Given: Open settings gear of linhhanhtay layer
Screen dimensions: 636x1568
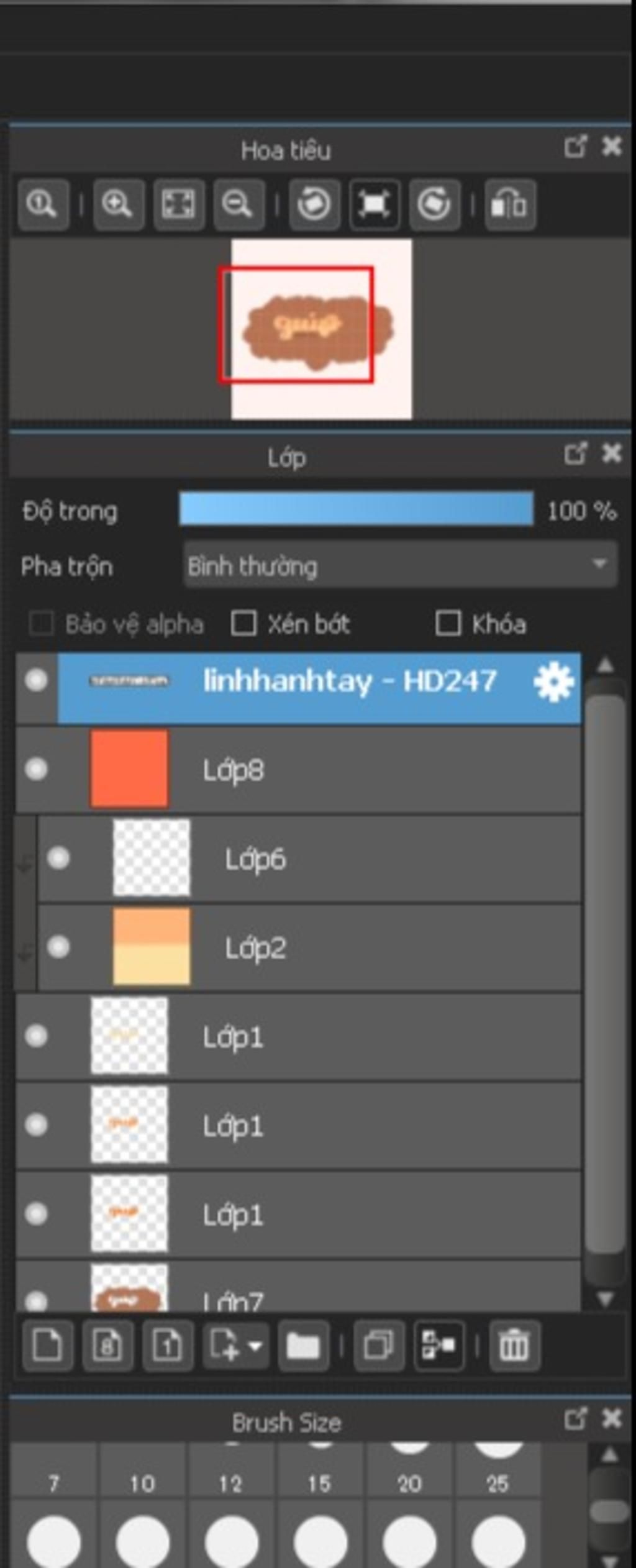Looking at the screenshot, I should point(553,681).
